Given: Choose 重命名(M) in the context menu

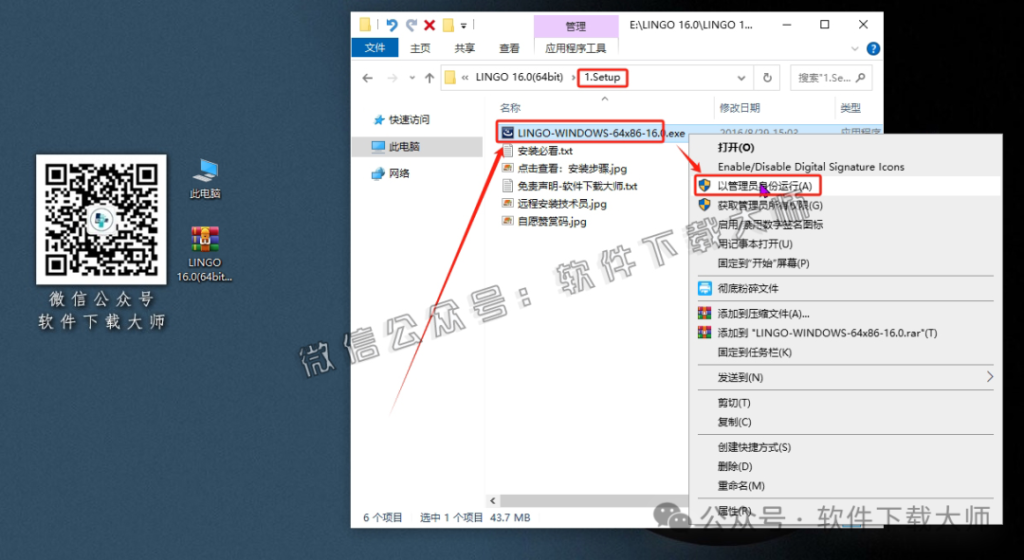Looking at the screenshot, I should 846,486.
